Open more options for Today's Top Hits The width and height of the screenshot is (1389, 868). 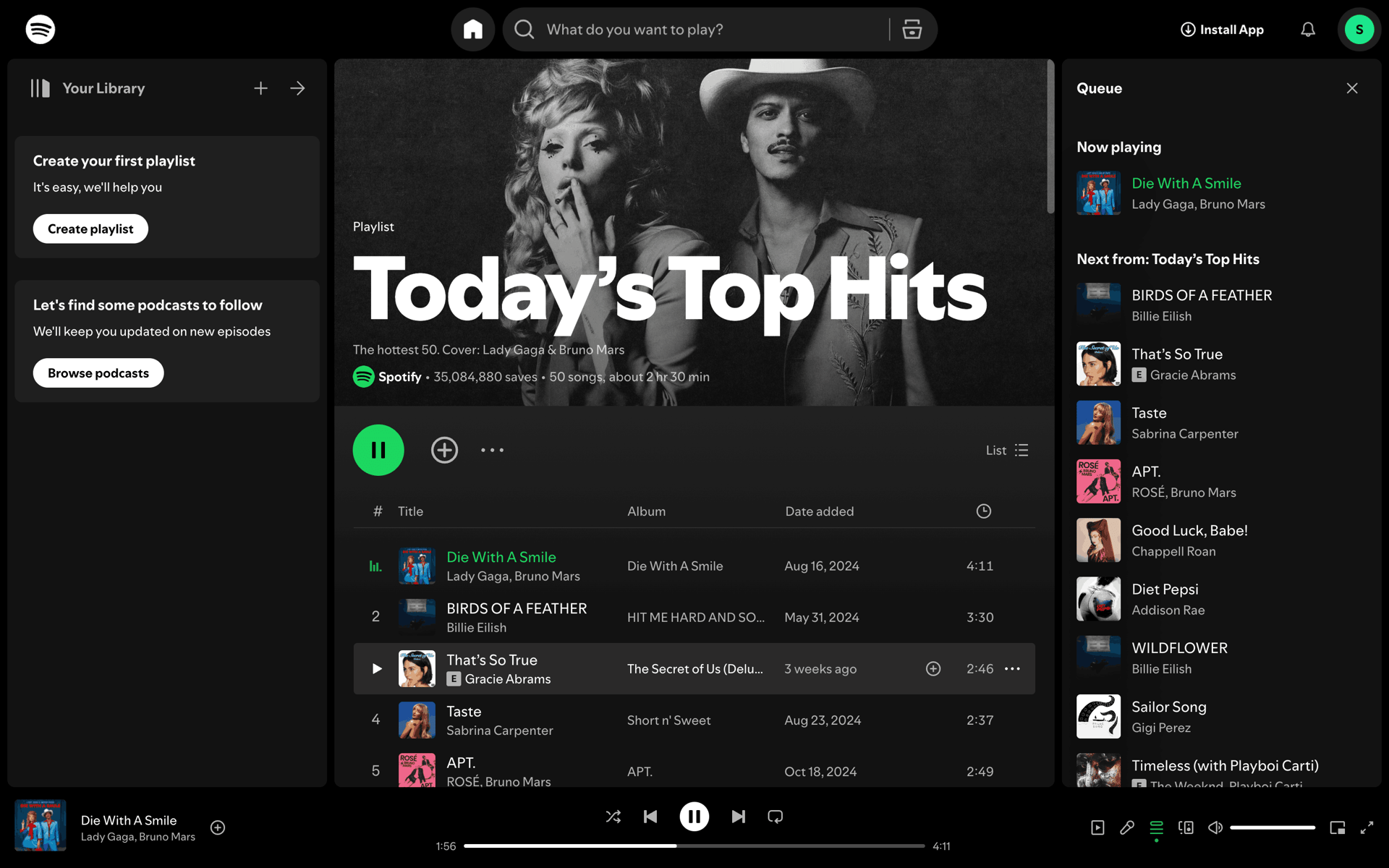click(x=492, y=450)
